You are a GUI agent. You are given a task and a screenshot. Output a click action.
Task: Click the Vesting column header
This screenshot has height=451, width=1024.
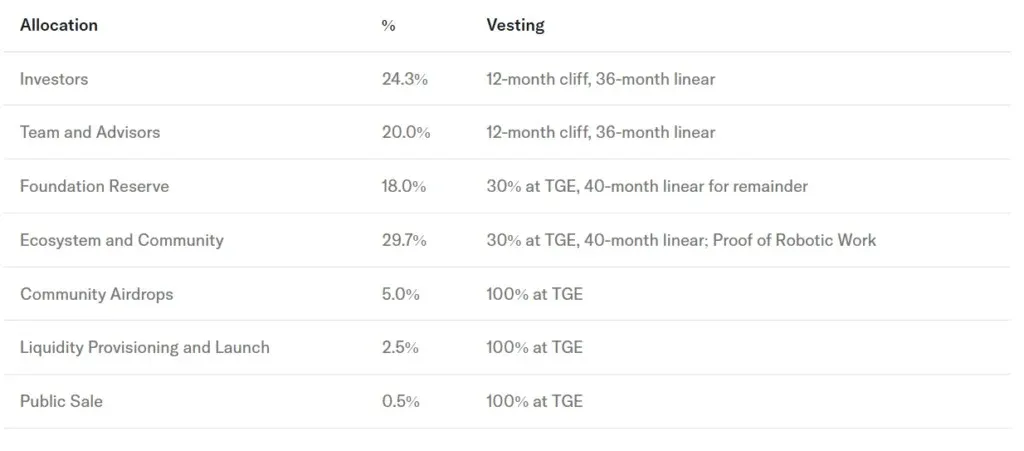pyautogui.click(x=515, y=25)
